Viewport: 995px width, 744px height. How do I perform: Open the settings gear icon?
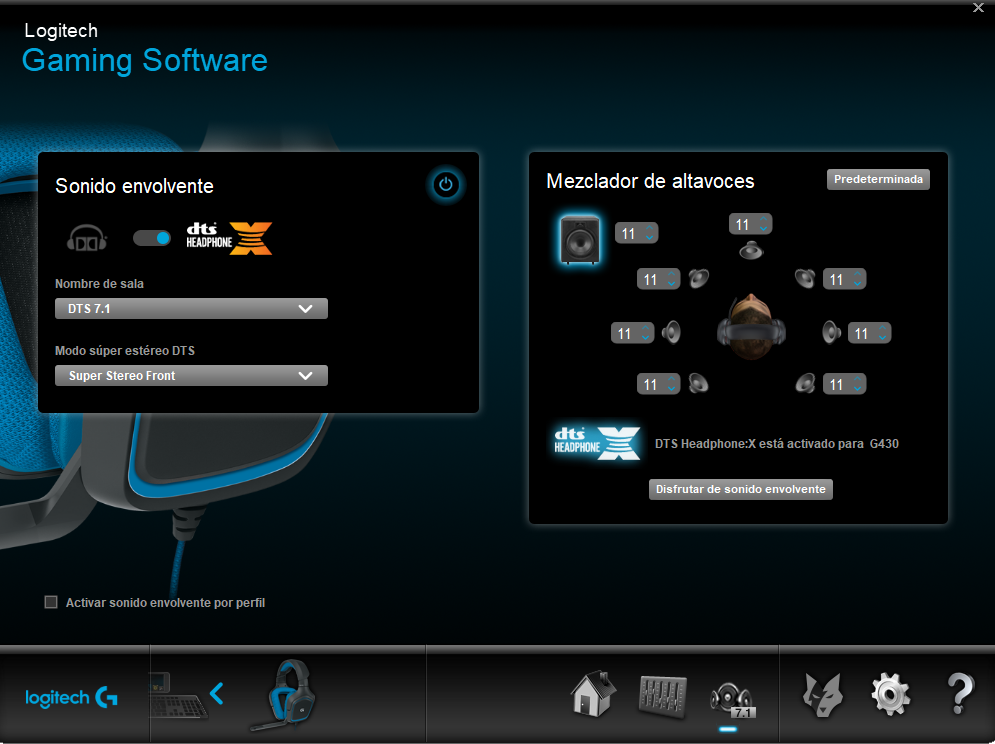tap(891, 694)
